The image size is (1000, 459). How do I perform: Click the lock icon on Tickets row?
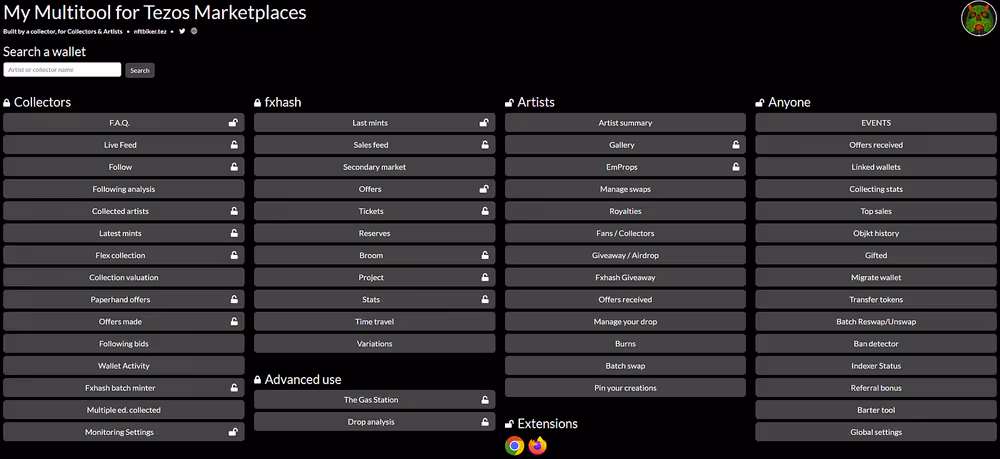tap(484, 211)
